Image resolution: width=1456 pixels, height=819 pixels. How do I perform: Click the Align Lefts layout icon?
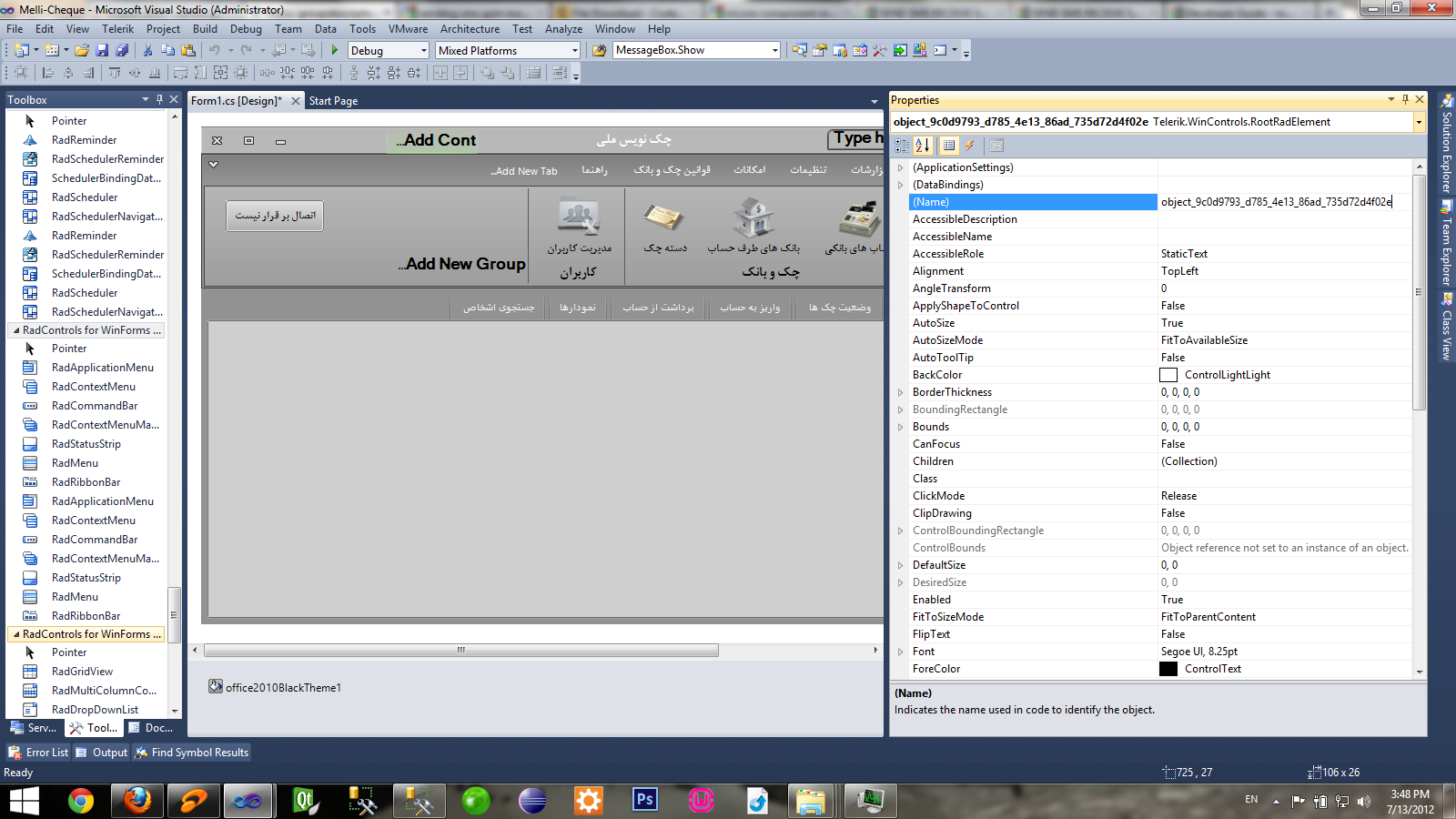point(48,73)
